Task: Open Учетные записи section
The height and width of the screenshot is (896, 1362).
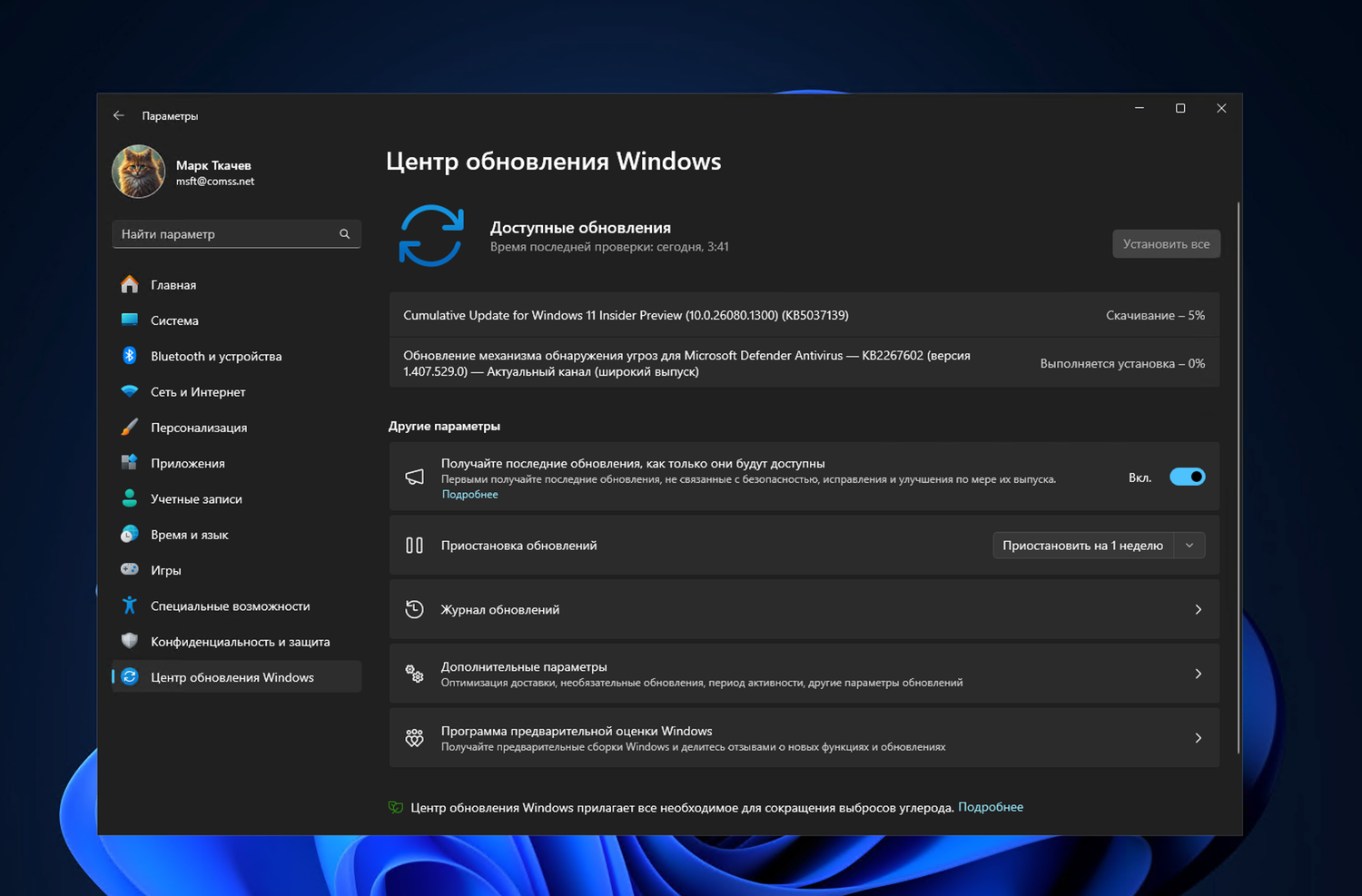Action: [236, 498]
